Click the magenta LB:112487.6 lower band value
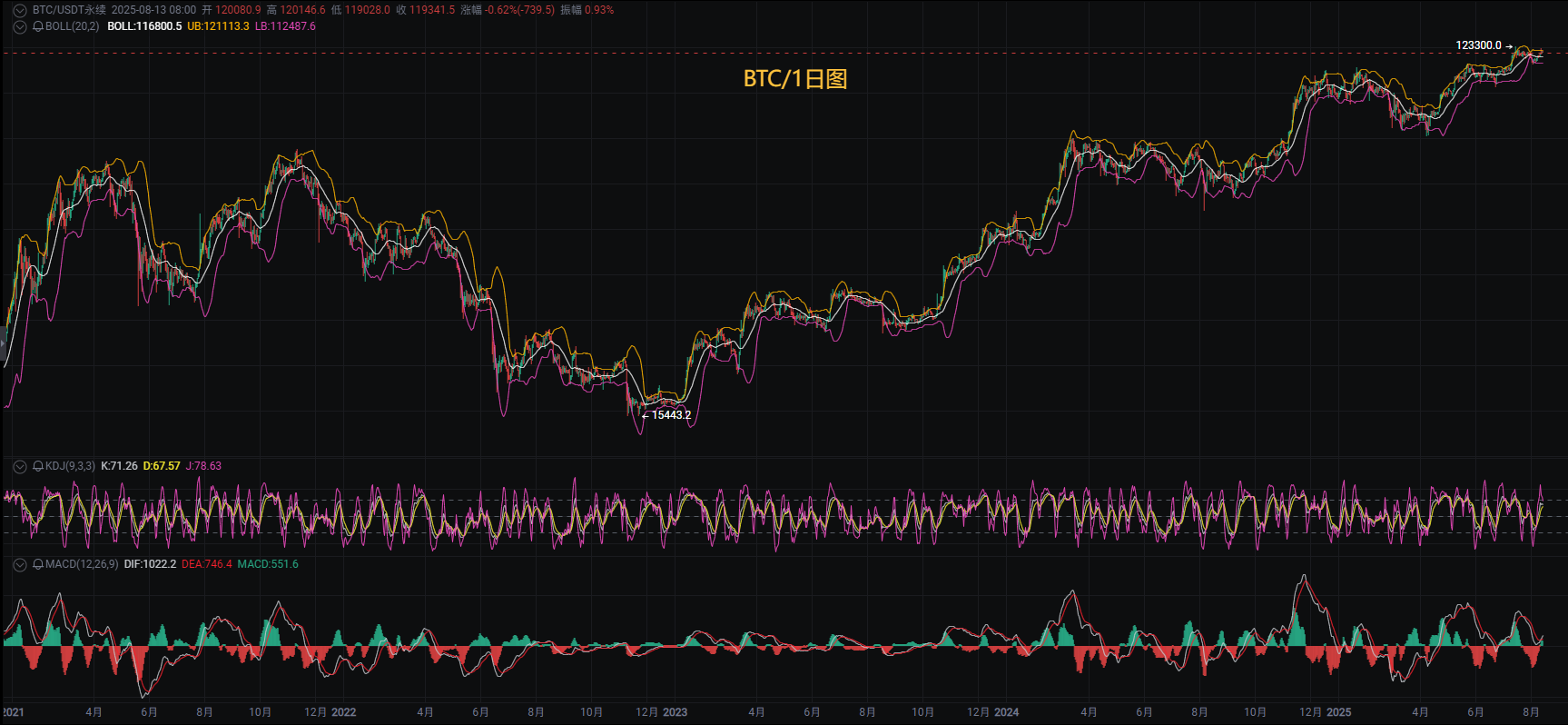 tap(285, 26)
